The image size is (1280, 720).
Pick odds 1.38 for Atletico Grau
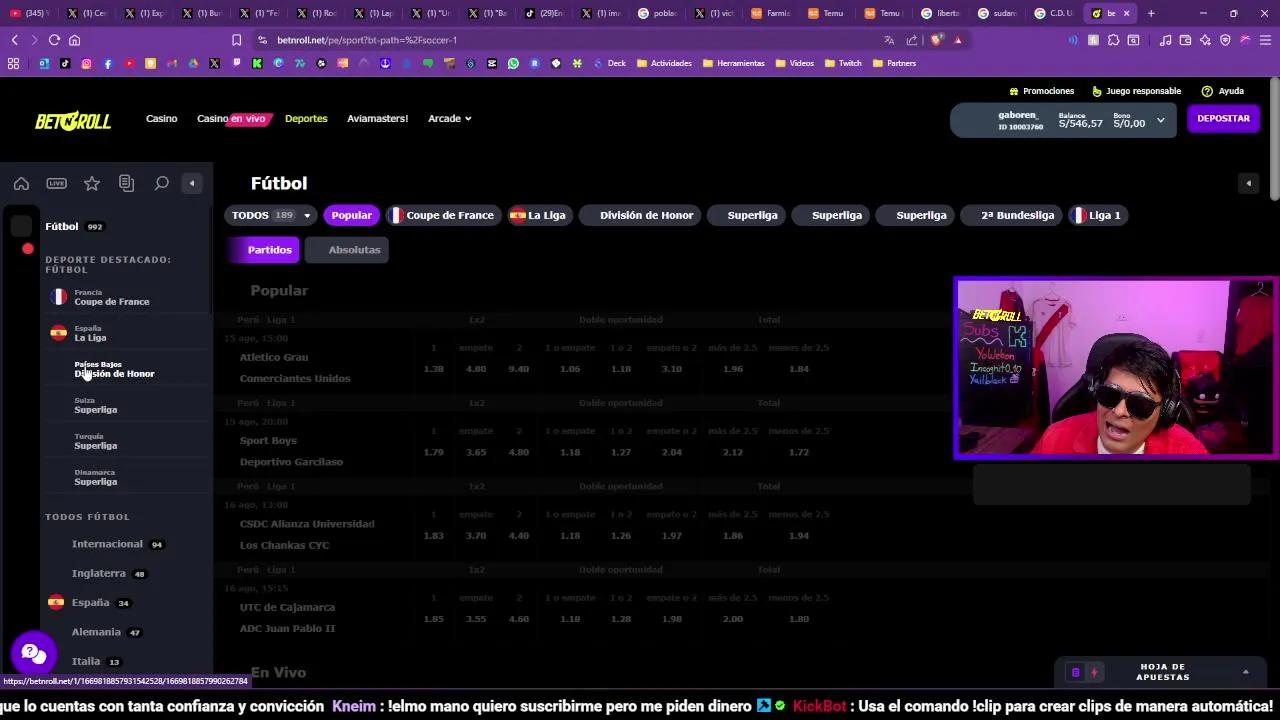coord(433,369)
